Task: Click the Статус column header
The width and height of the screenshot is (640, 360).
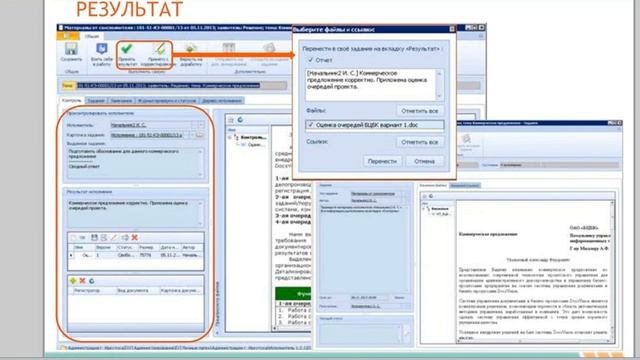Action: [126, 247]
